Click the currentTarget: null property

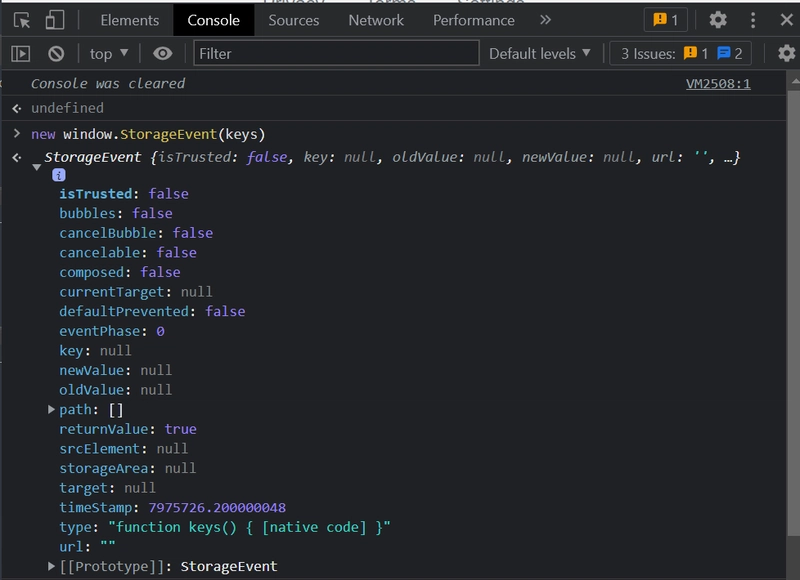click(136, 292)
